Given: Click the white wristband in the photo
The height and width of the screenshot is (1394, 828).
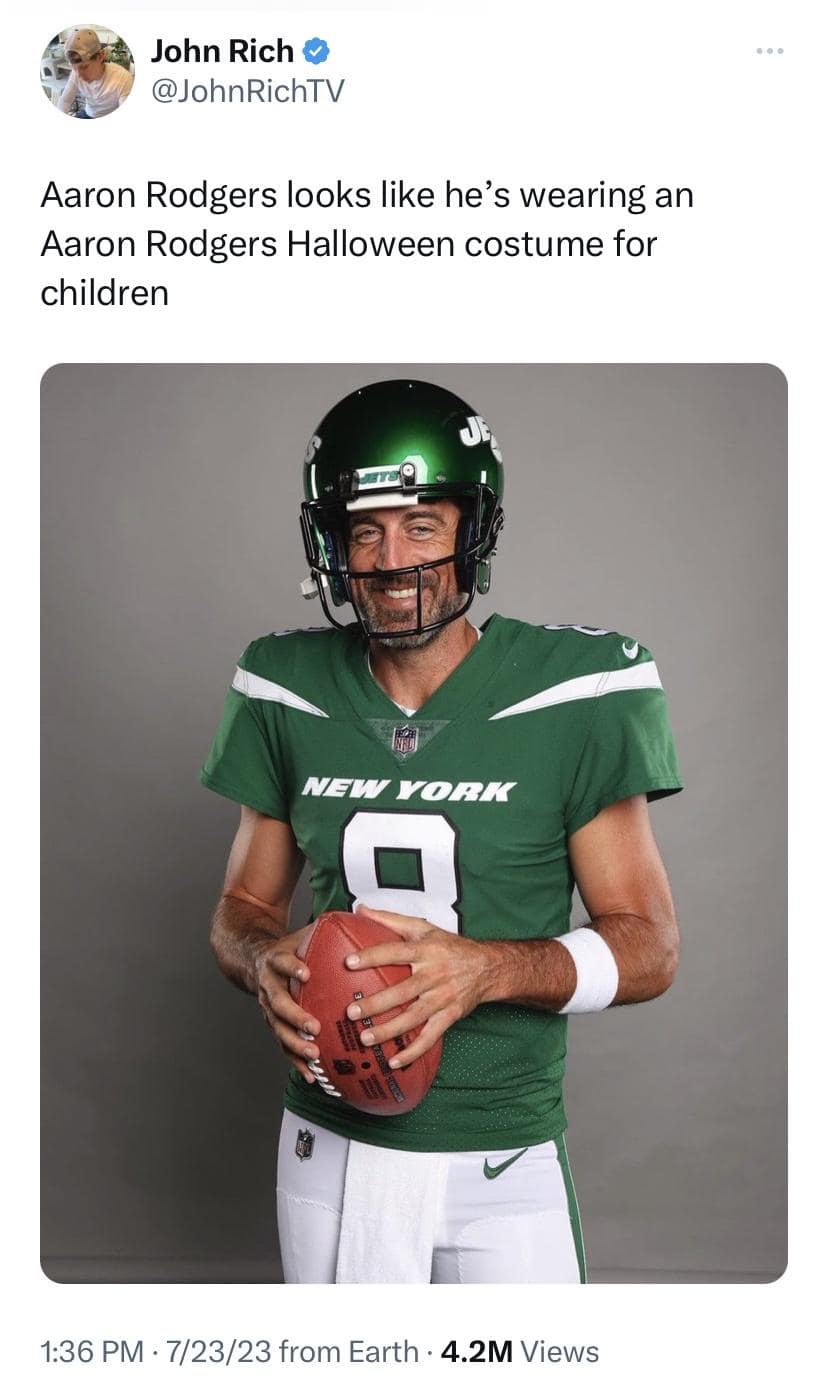Looking at the screenshot, I should pos(588,970).
